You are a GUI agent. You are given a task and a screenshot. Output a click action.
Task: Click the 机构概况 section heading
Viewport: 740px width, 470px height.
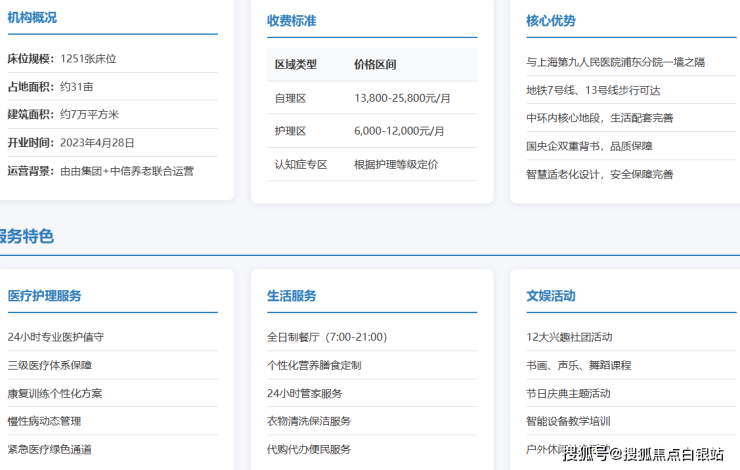(x=32, y=17)
